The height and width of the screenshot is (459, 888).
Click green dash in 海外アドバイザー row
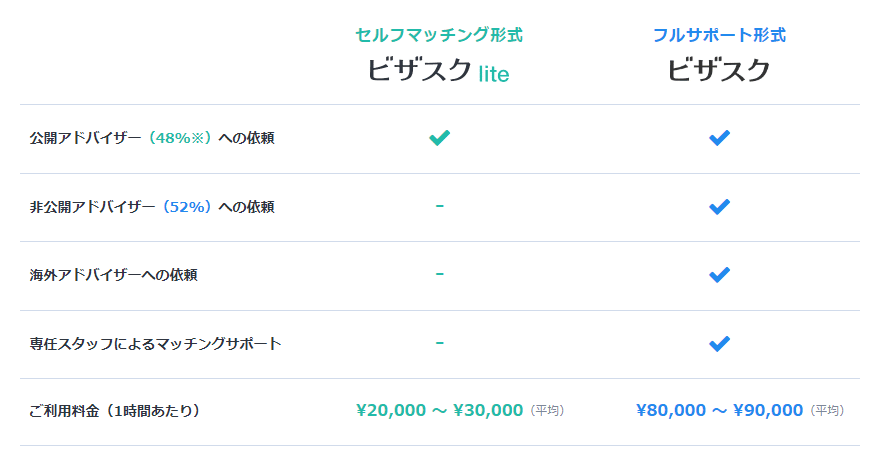click(439, 274)
